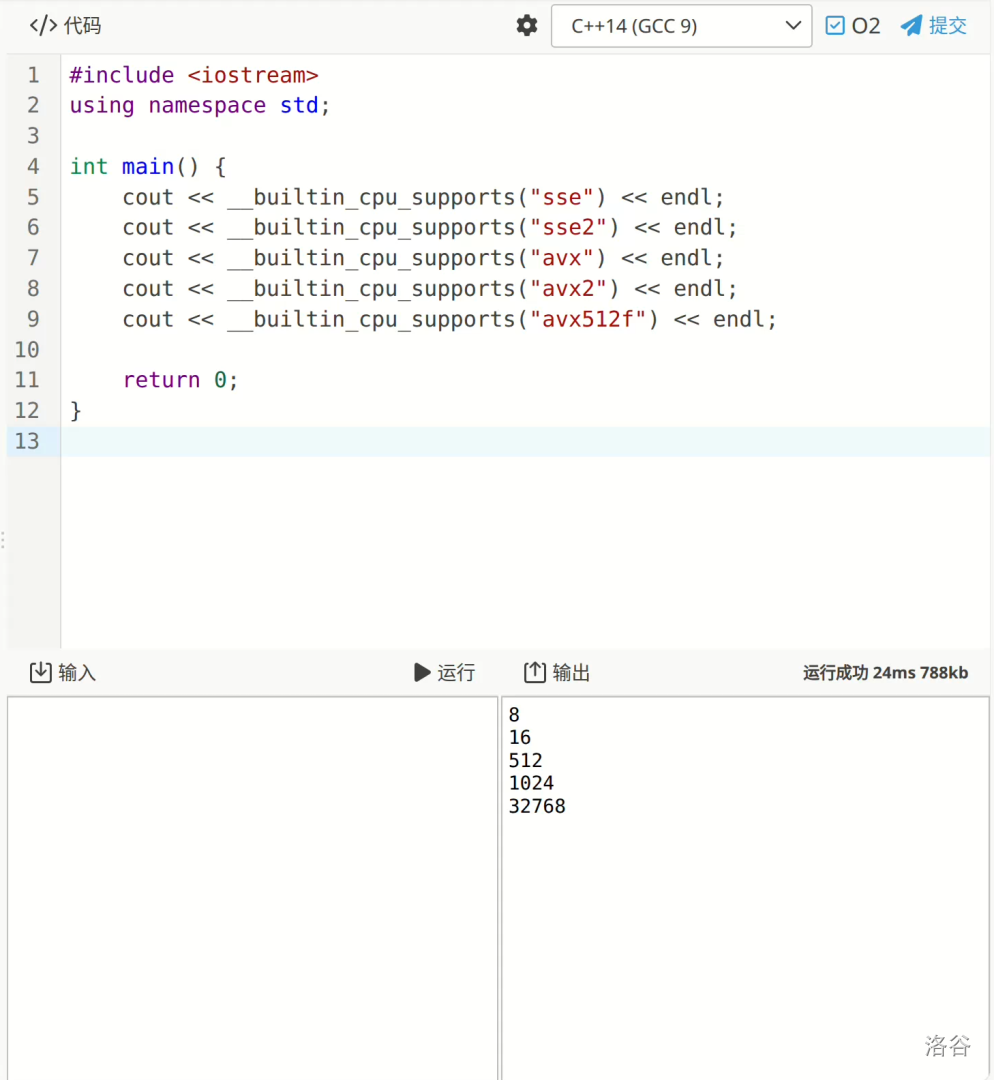Click the 洛谷 watermark logo
994x1080 pixels.
[x=947, y=1046]
